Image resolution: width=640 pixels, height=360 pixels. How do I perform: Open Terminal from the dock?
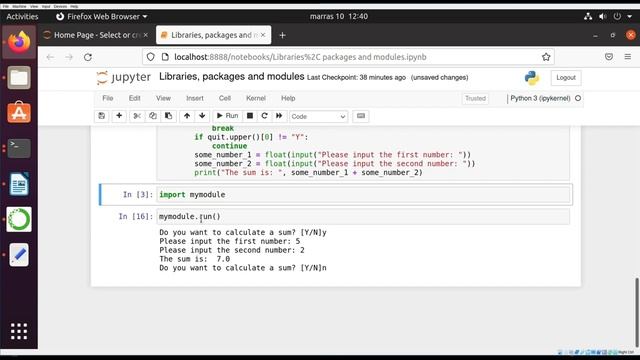pos(19,148)
